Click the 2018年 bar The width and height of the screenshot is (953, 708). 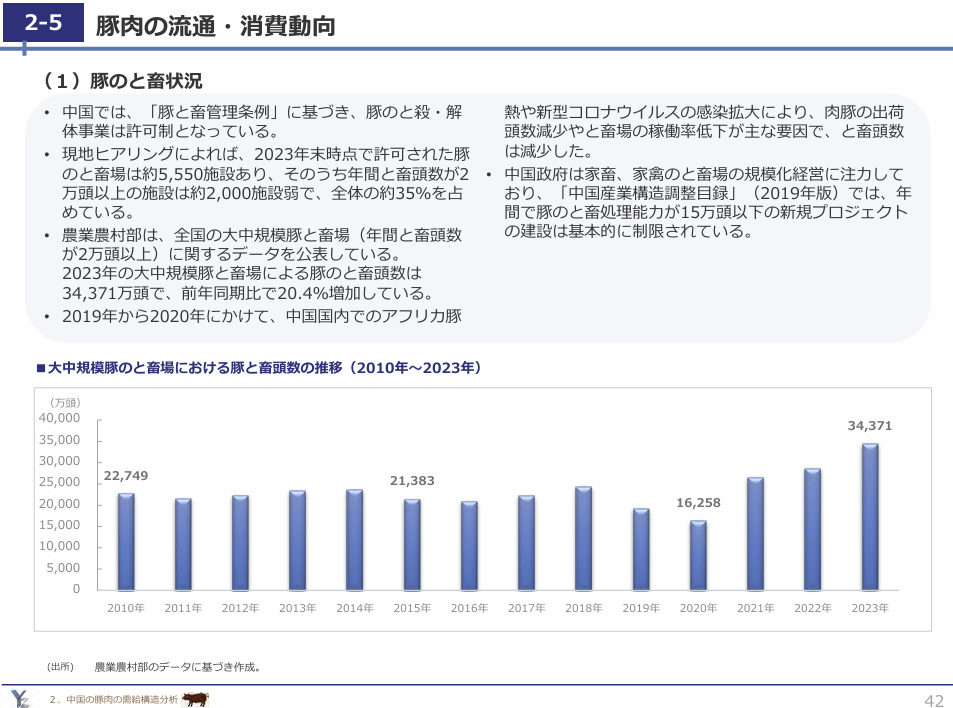(x=583, y=538)
